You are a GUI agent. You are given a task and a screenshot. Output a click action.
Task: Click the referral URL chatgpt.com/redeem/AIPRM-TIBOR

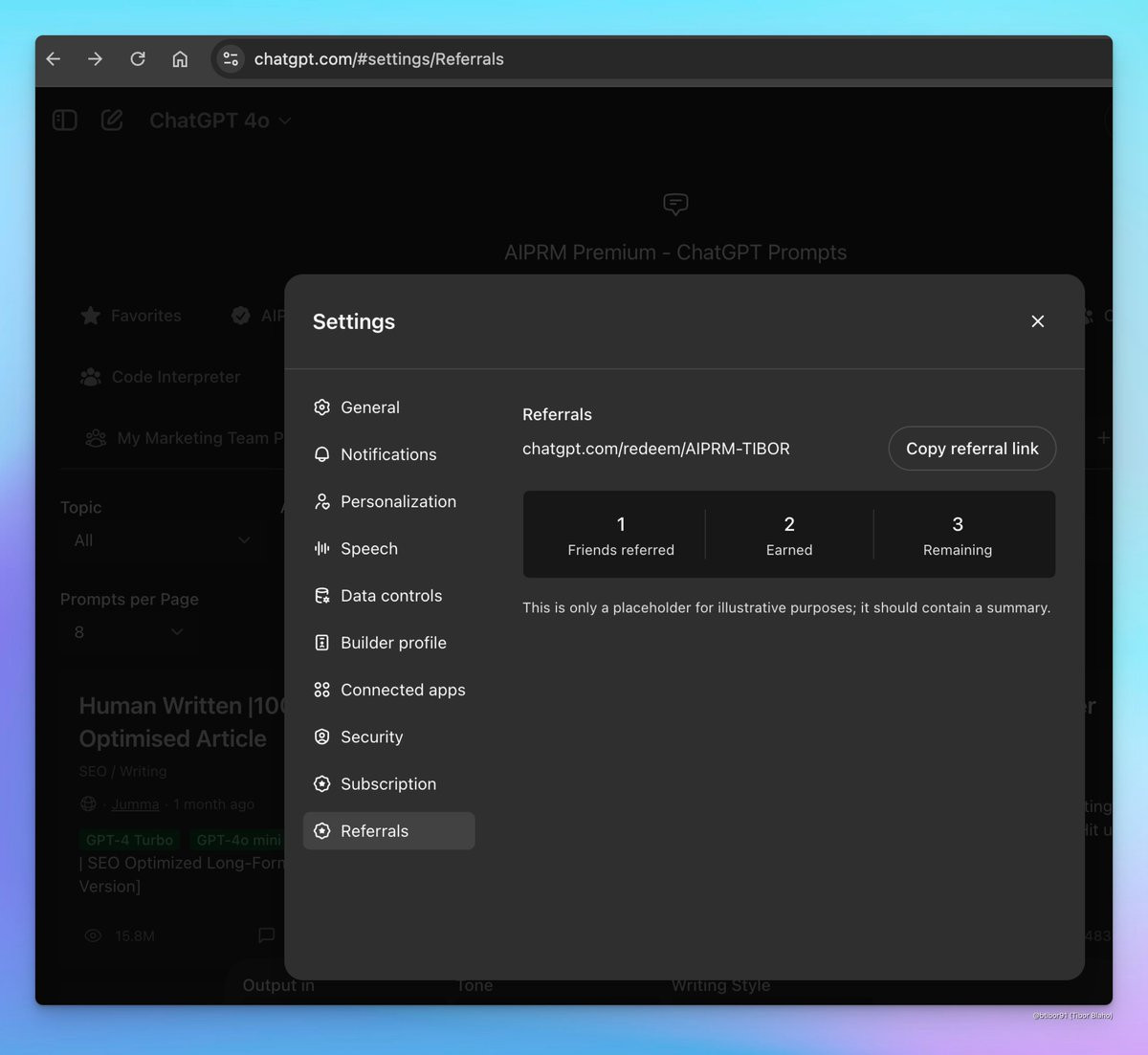point(656,449)
